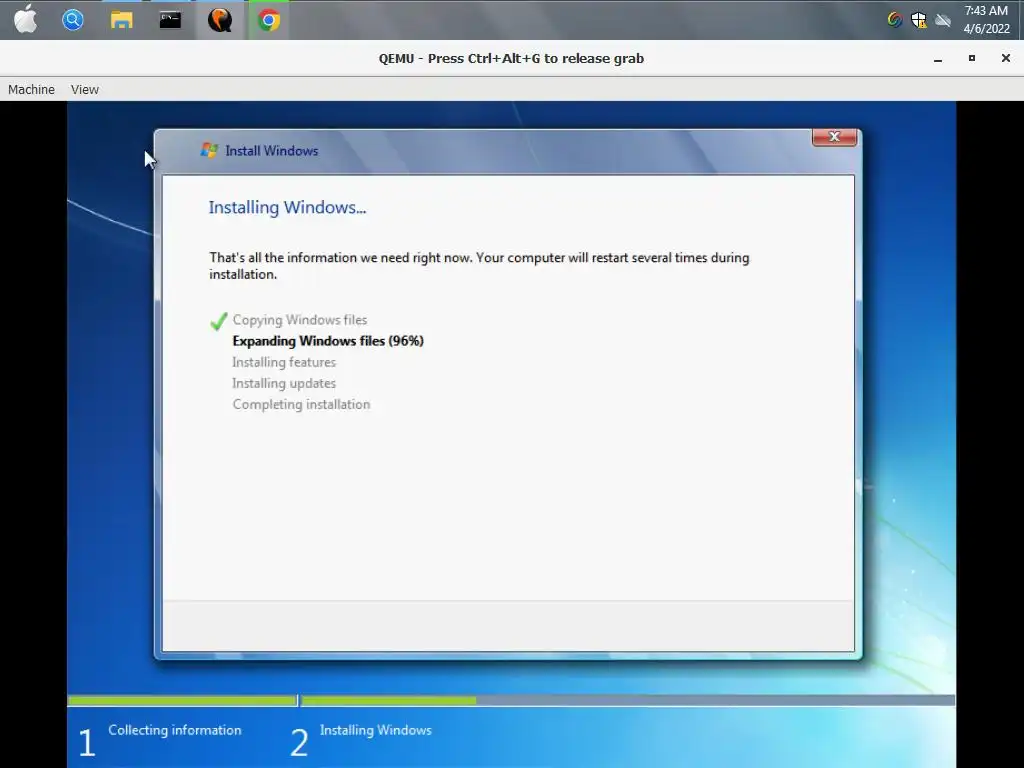Screen dimensions: 1024x768
Task: Click the 'Completing installation' step
Action: click(301, 404)
